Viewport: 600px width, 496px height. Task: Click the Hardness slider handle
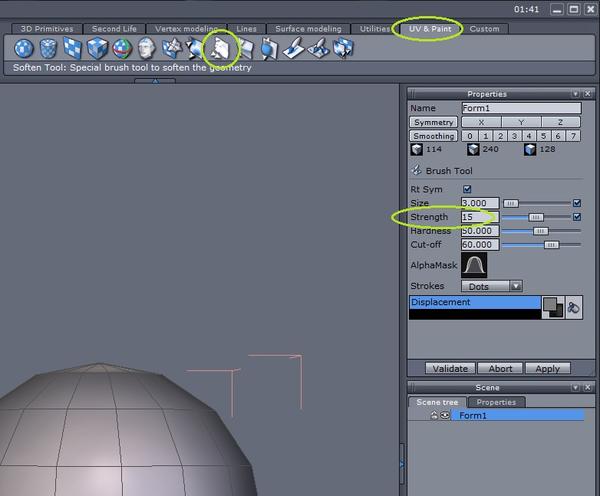click(x=540, y=231)
